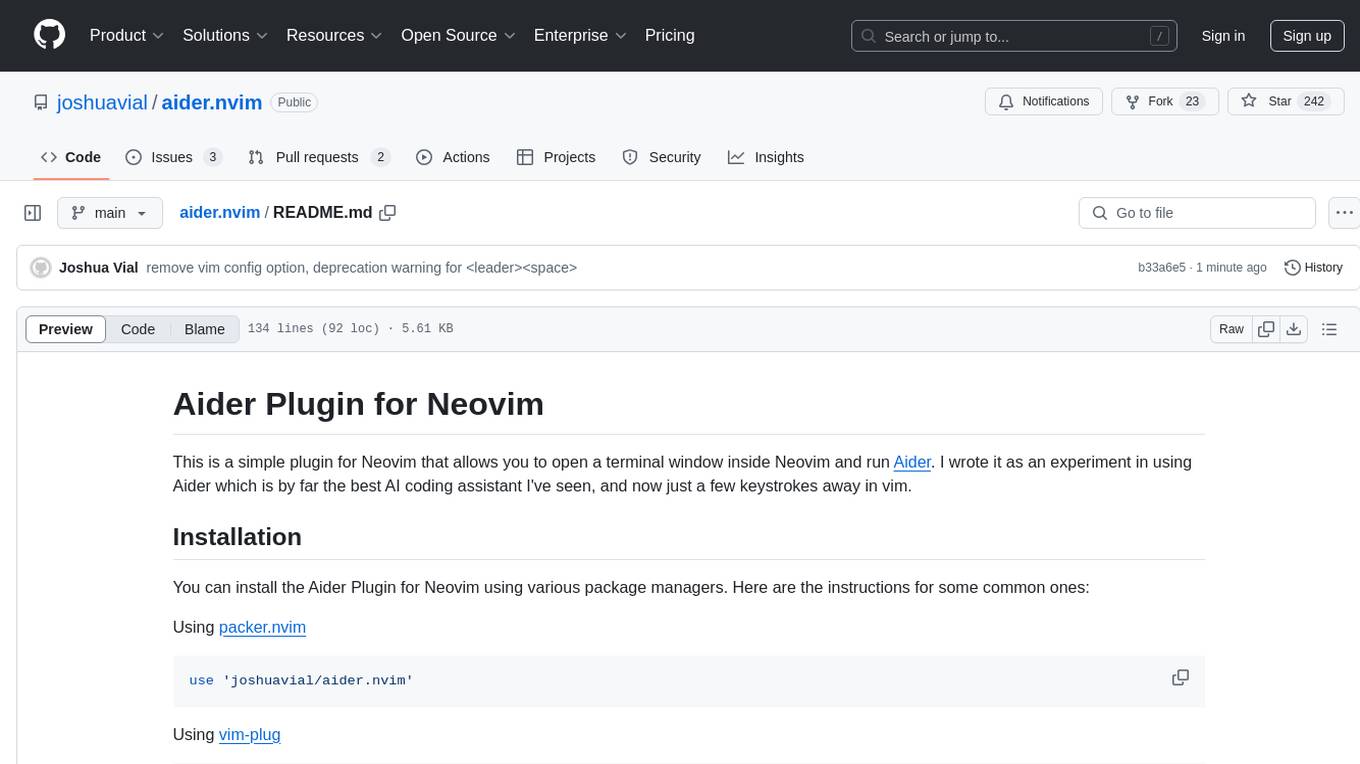Open aider.nvim in the breadcrumb path

tap(219, 212)
